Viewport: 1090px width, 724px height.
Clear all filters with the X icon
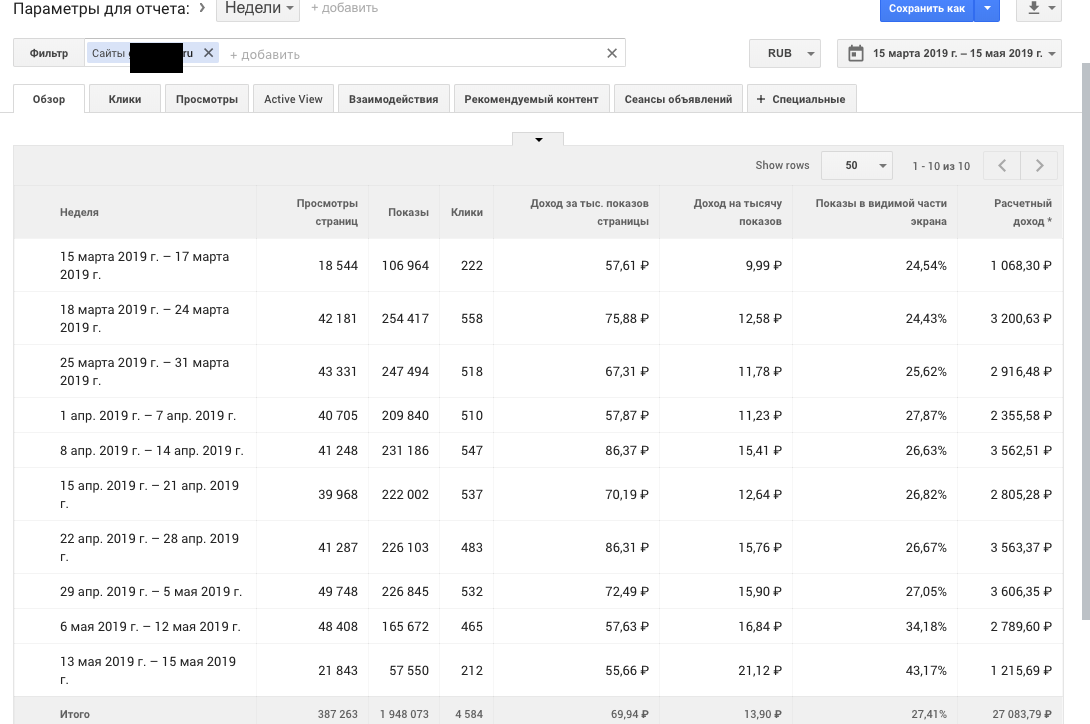(612, 54)
